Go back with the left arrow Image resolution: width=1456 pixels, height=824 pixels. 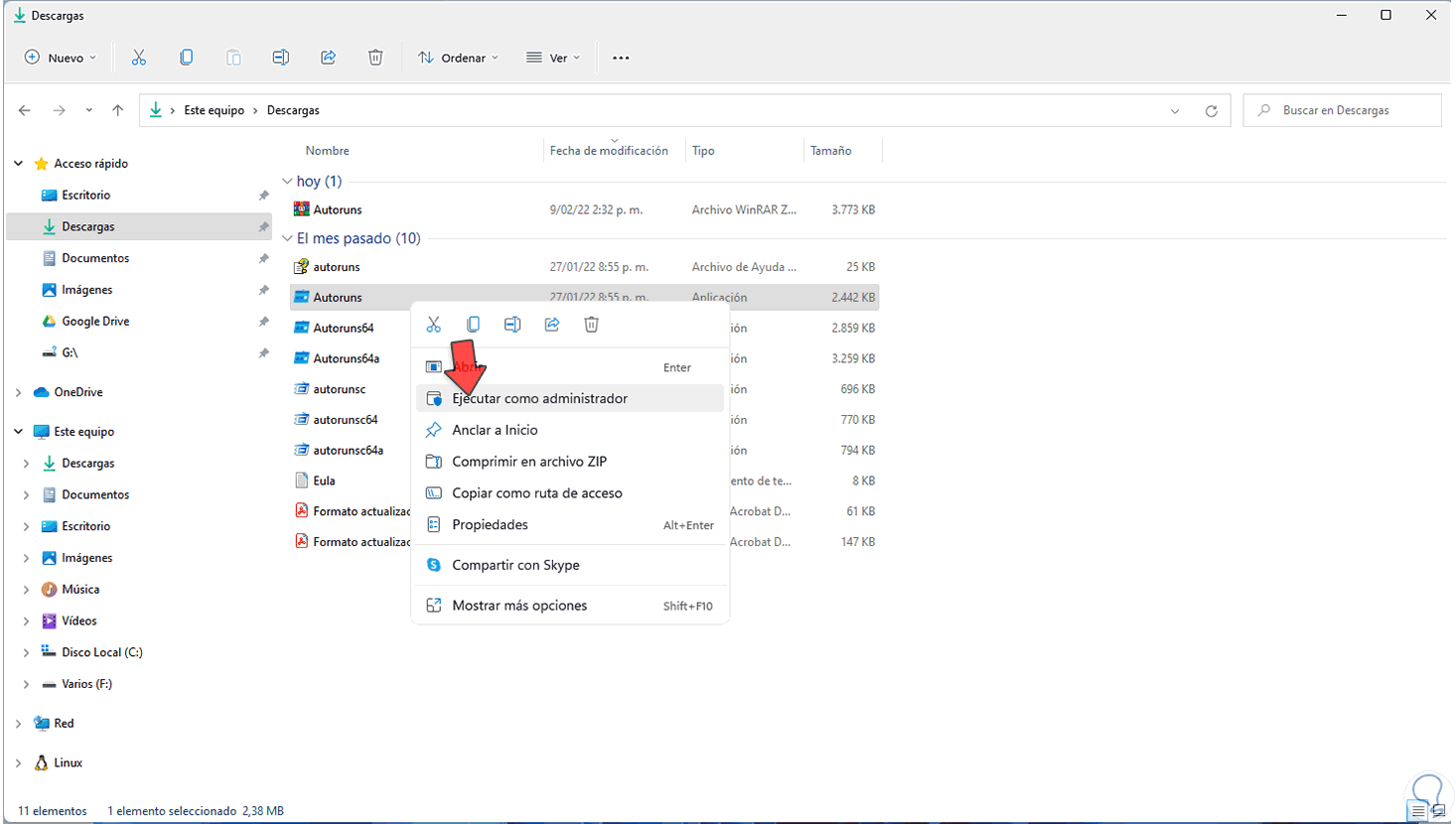[25, 110]
